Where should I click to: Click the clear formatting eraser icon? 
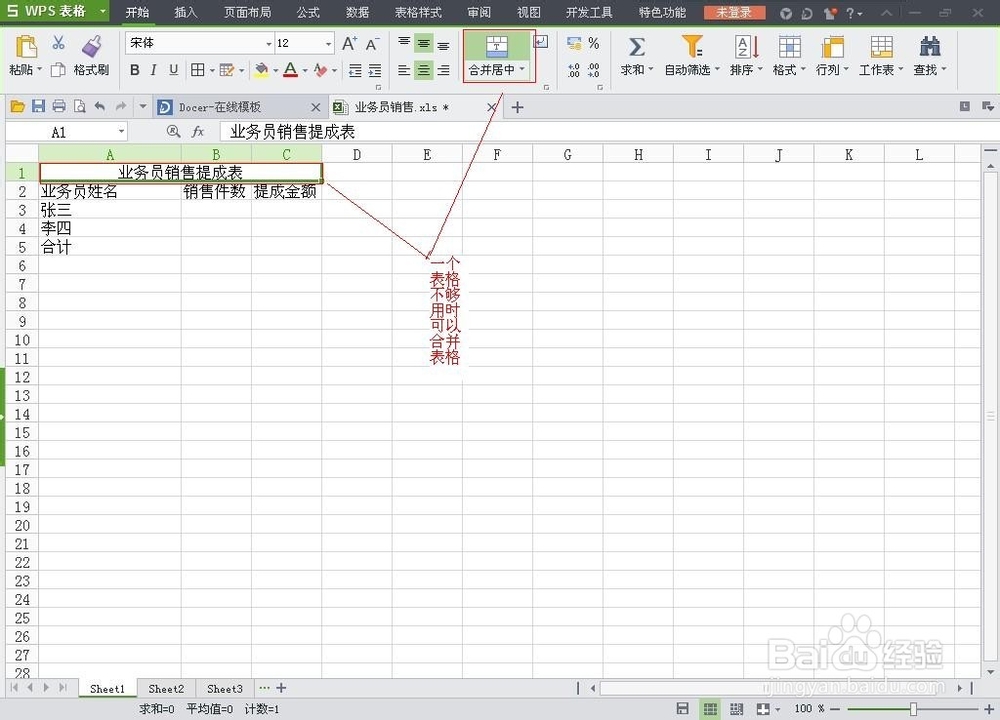tap(320, 70)
